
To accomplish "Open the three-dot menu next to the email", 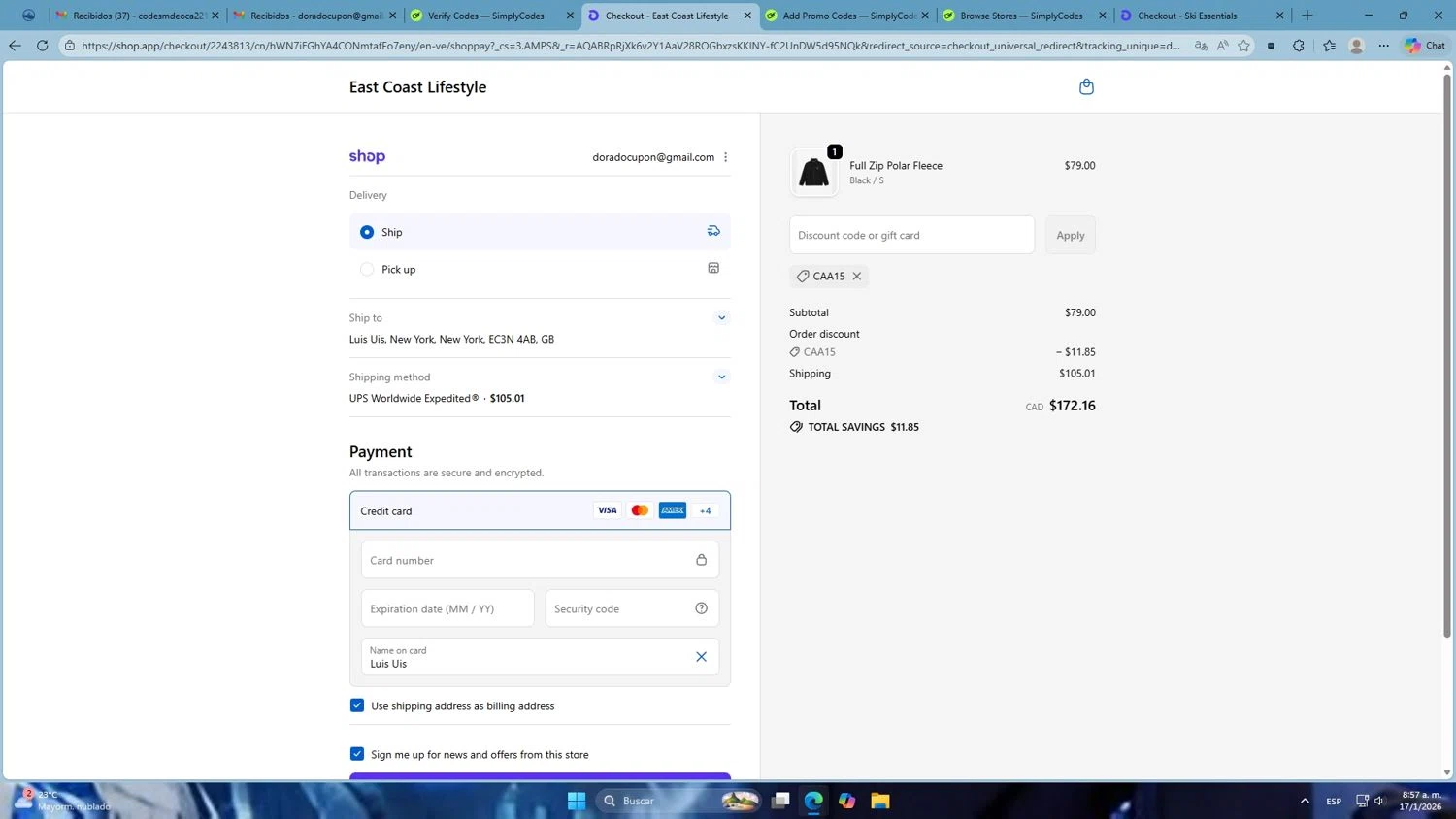I will (x=725, y=157).
